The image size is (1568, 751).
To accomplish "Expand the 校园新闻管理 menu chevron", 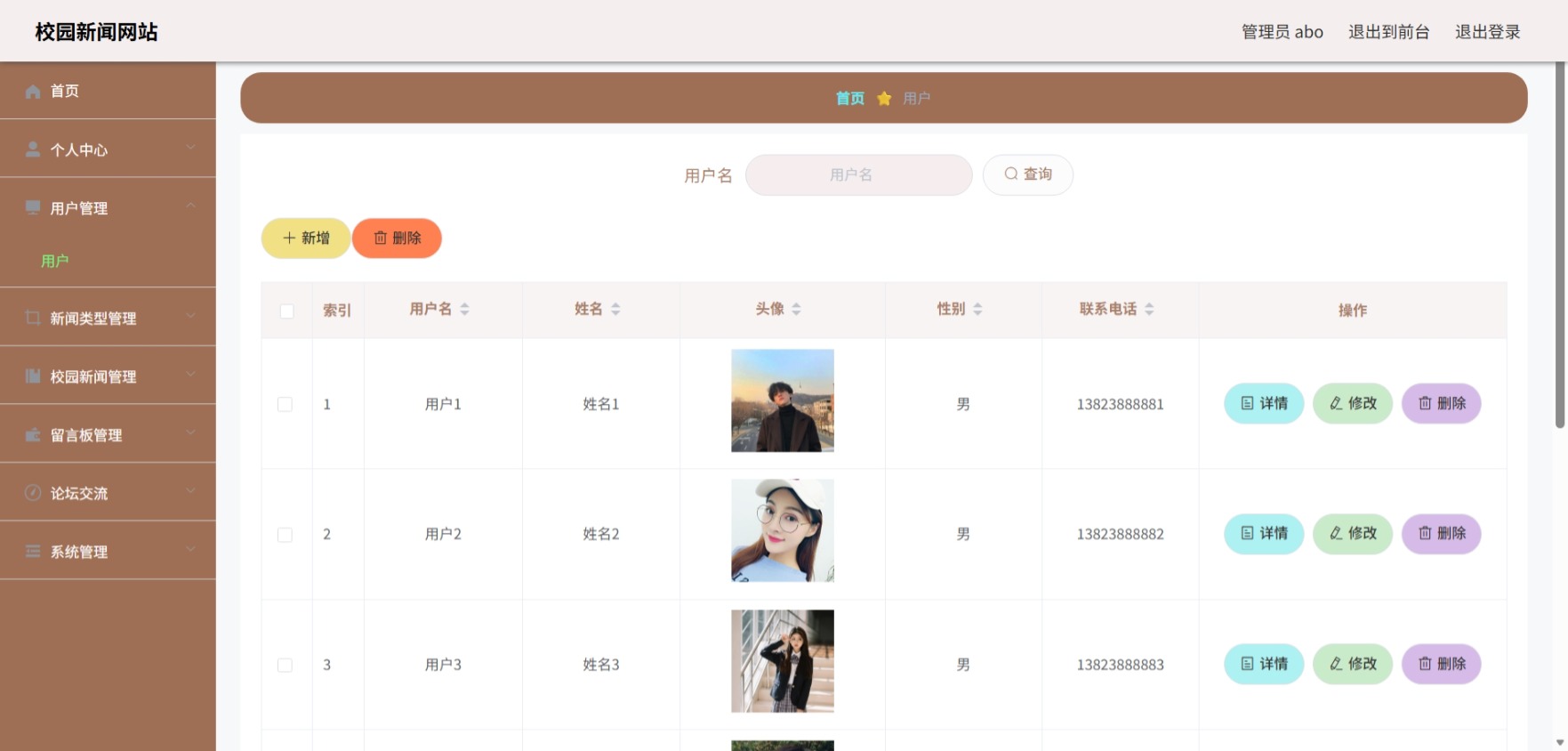I will pos(190,375).
